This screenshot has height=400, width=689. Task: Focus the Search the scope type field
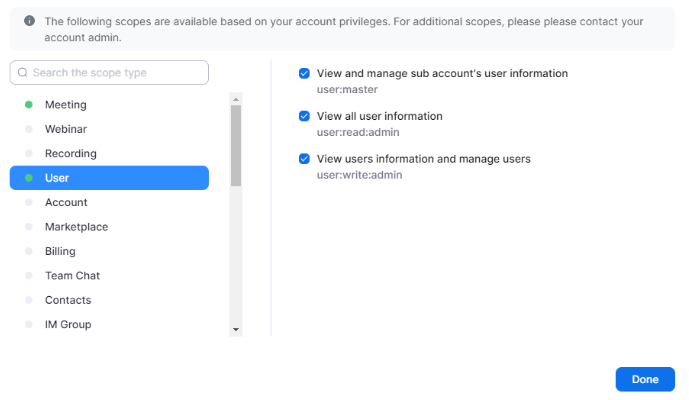(109, 73)
